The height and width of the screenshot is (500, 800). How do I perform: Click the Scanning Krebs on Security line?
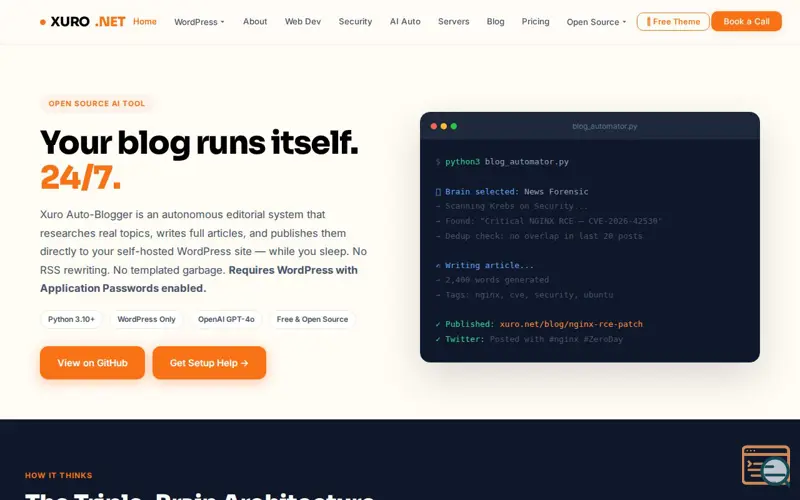click(512, 206)
